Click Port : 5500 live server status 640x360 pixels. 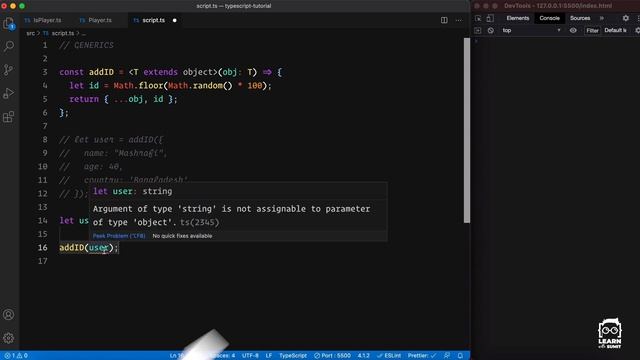coord(332,356)
